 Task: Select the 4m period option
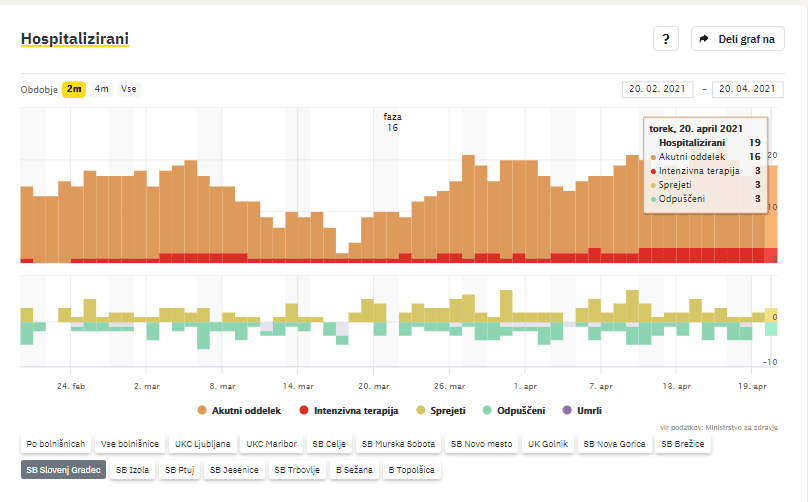[x=102, y=89]
